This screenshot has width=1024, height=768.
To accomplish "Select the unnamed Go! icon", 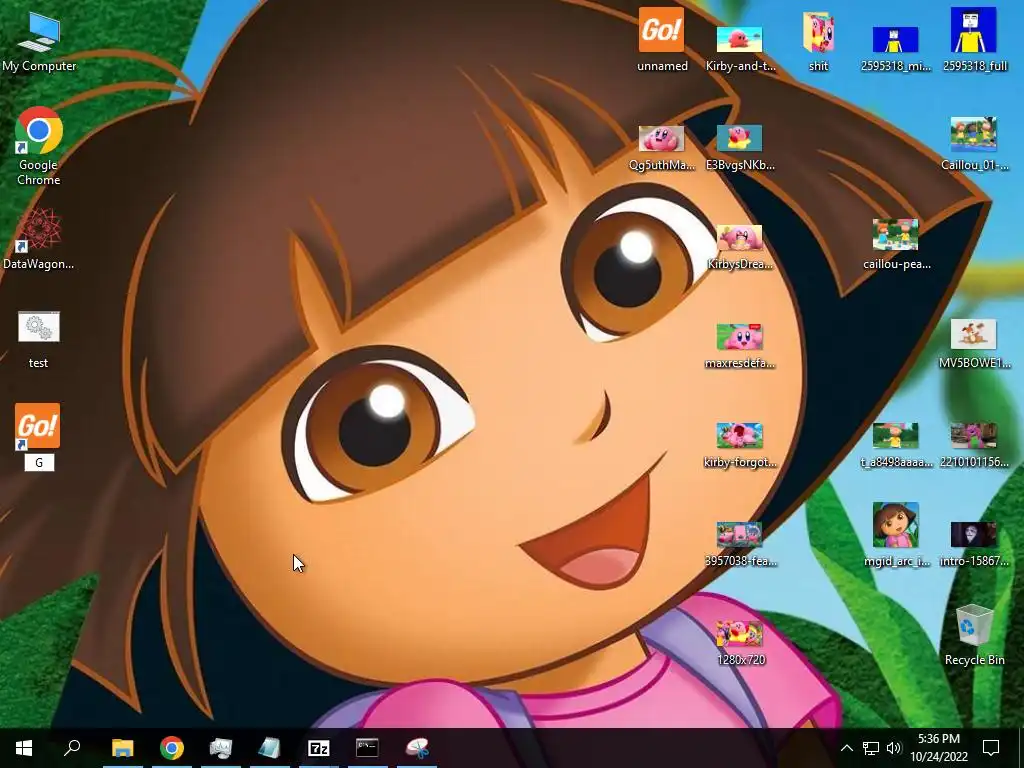I will (662, 39).
